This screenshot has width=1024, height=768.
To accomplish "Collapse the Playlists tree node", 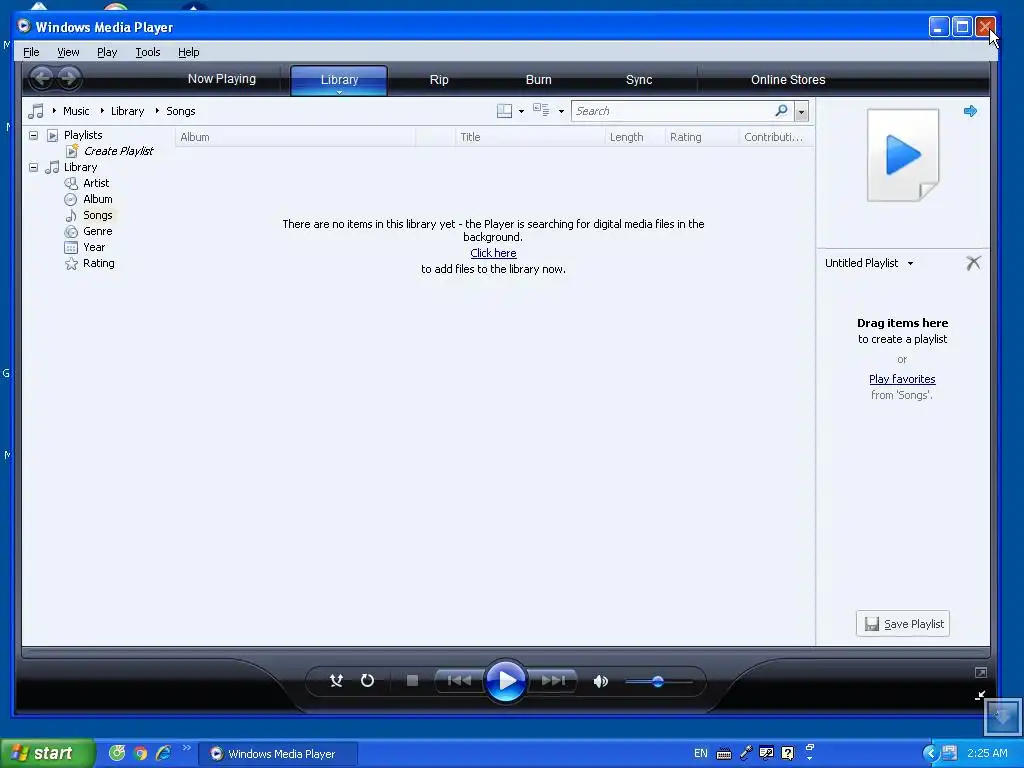I will (33, 135).
